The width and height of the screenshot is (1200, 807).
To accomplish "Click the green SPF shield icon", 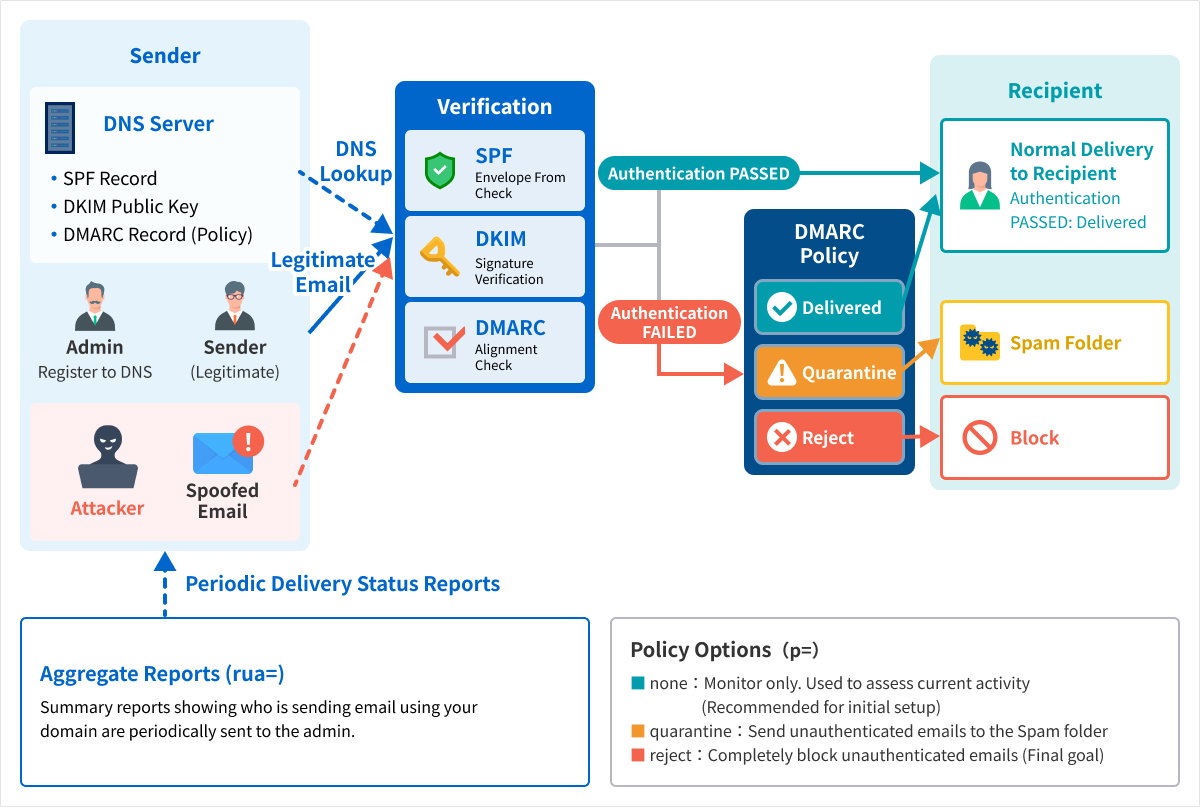I will pyautogui.click(x=439, y=171).
